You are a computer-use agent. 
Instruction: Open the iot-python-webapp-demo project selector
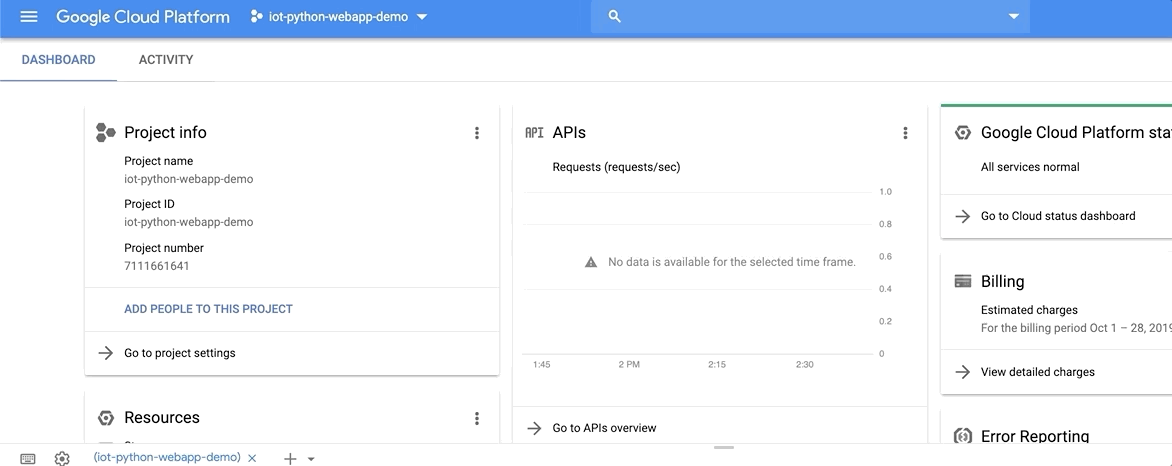tap(339, 16)
